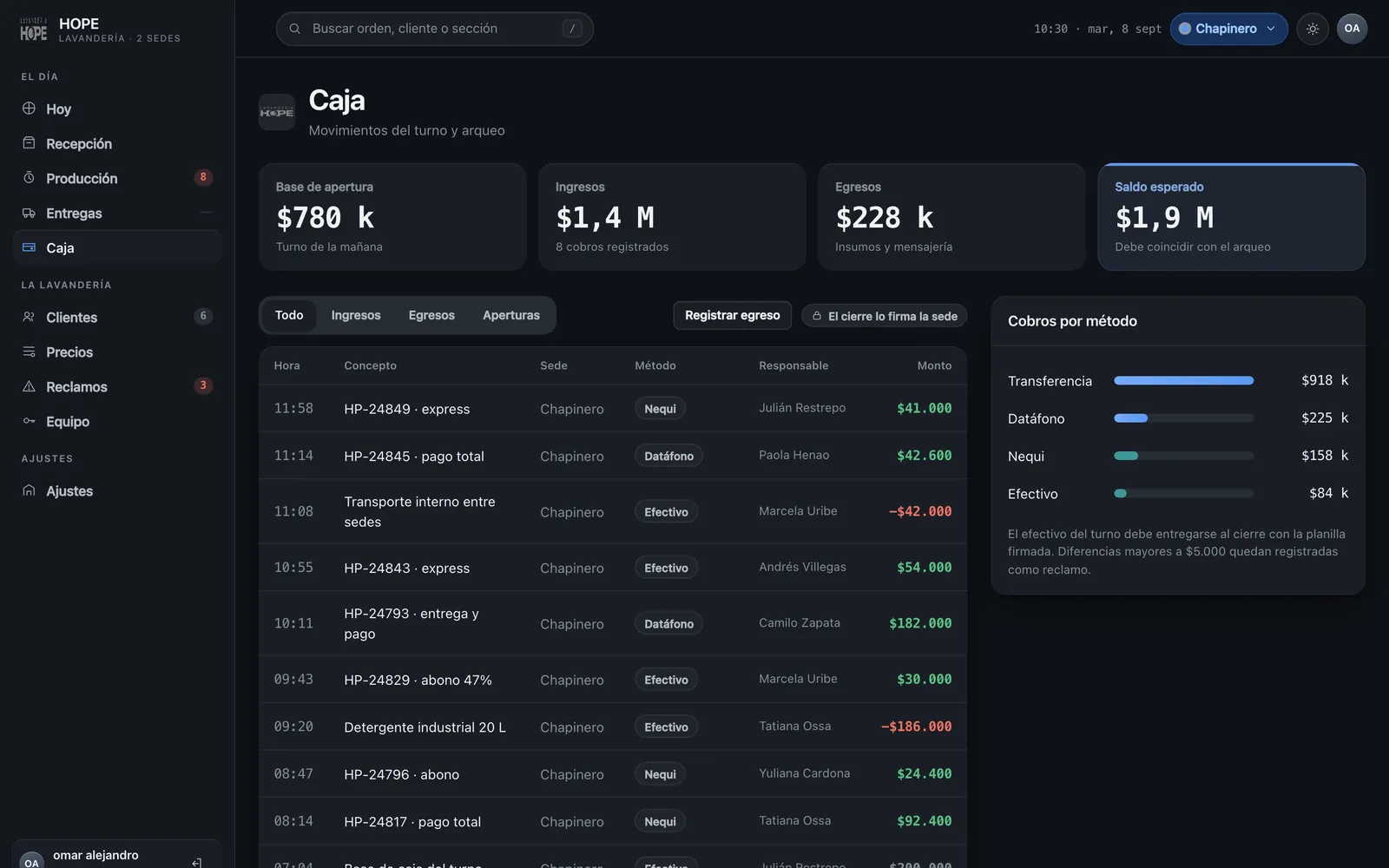Focus the "Buscar orden, cliente o sección" field
Screen dimensions: 1389x868
(435, 29)
